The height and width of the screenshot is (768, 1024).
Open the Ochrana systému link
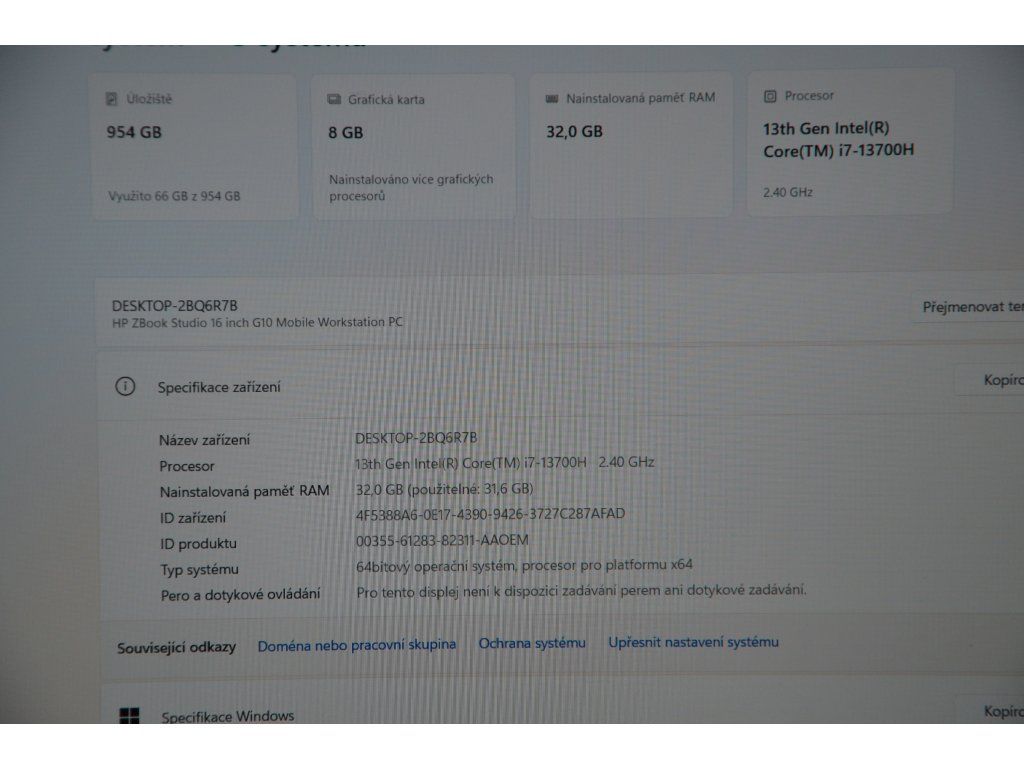(532, 643)
